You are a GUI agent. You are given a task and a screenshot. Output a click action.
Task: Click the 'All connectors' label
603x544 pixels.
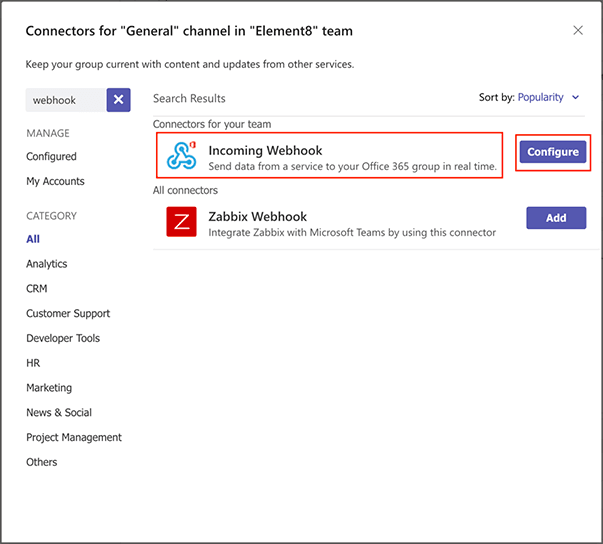(x=185, y=190)
